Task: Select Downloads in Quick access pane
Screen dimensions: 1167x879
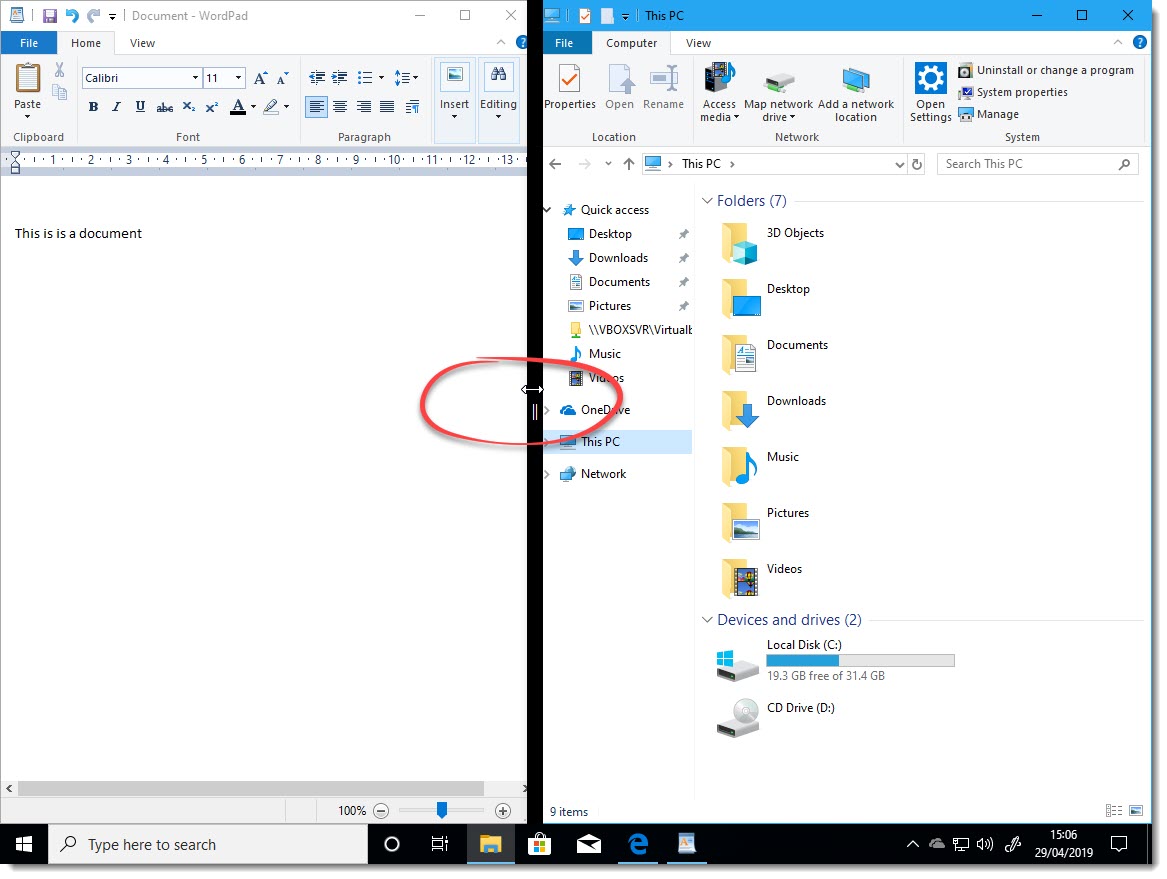Action: (618, 258)
